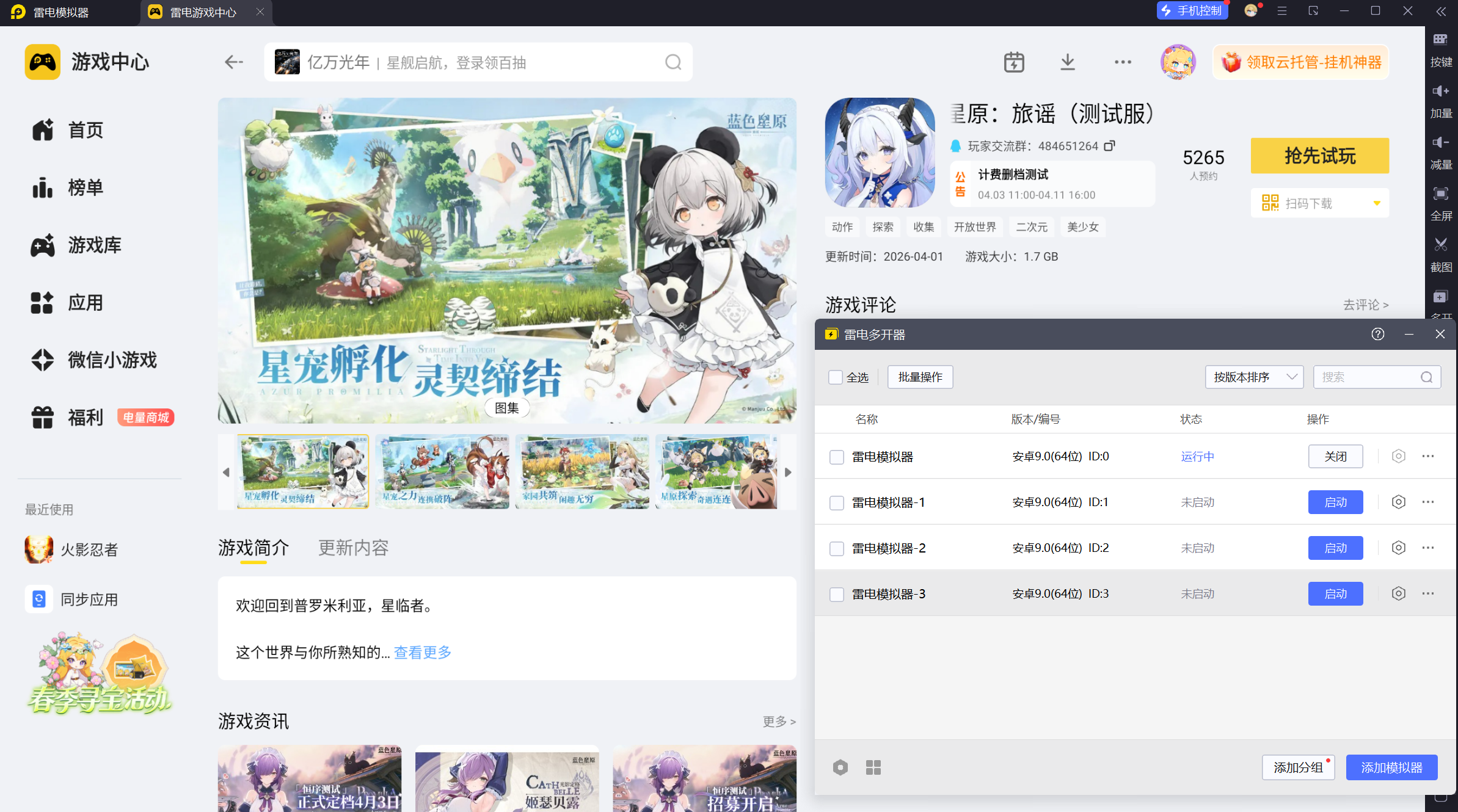Open the download manager icon
Screen dimensions: 1458x812
1067,62
